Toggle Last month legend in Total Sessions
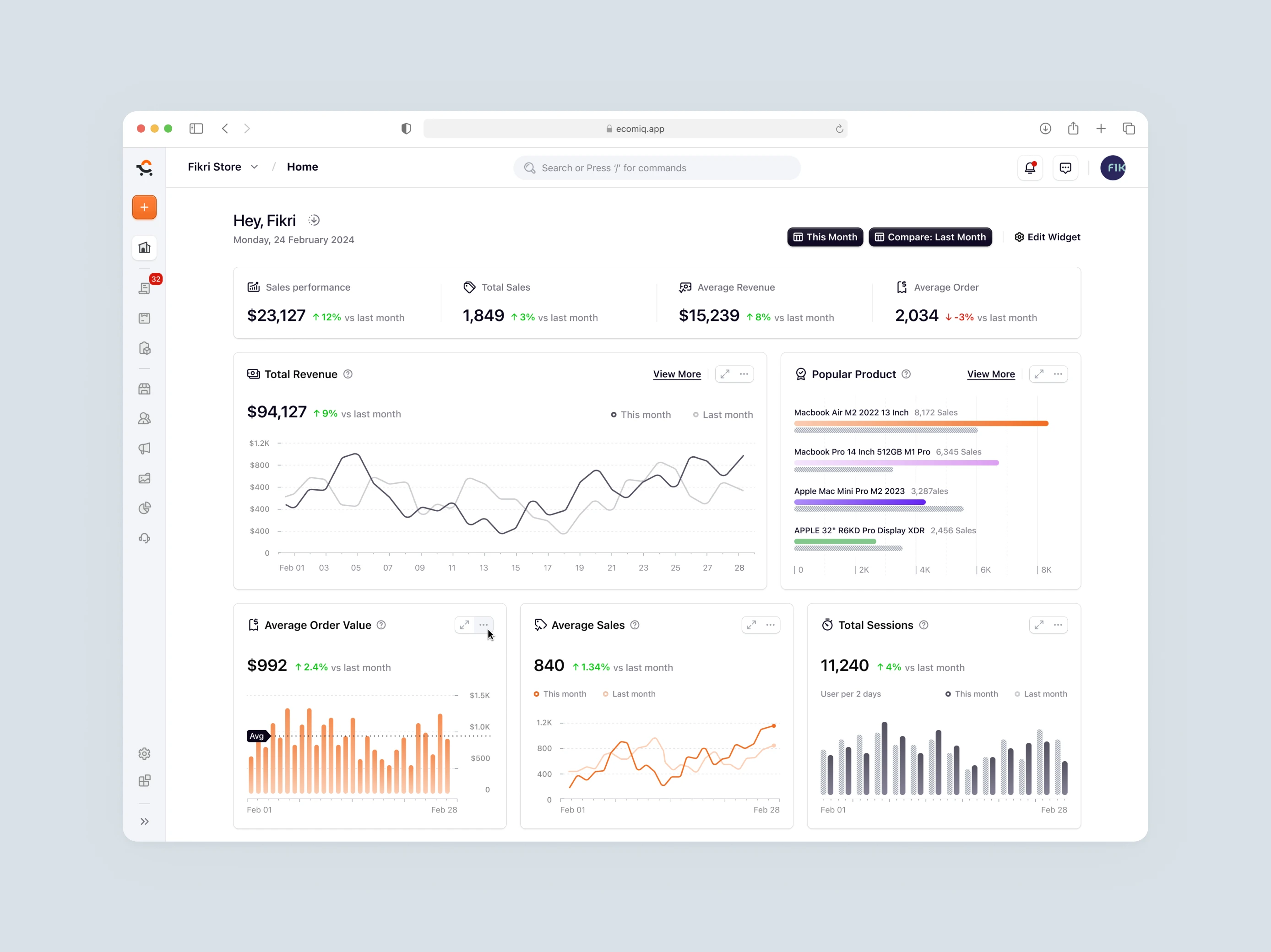Viewport: 1271px width, 952px height. tap(1041, 694)
